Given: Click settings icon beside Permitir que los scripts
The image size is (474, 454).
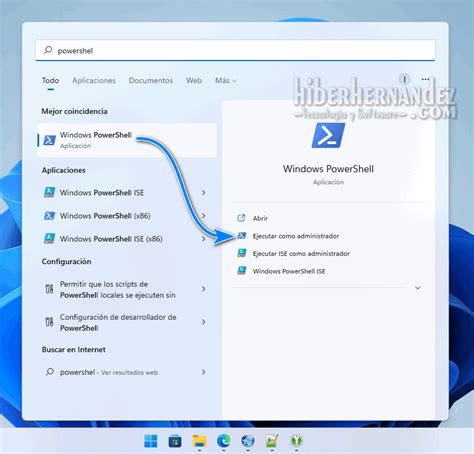Looking at the screenshot, I should 49,289.
